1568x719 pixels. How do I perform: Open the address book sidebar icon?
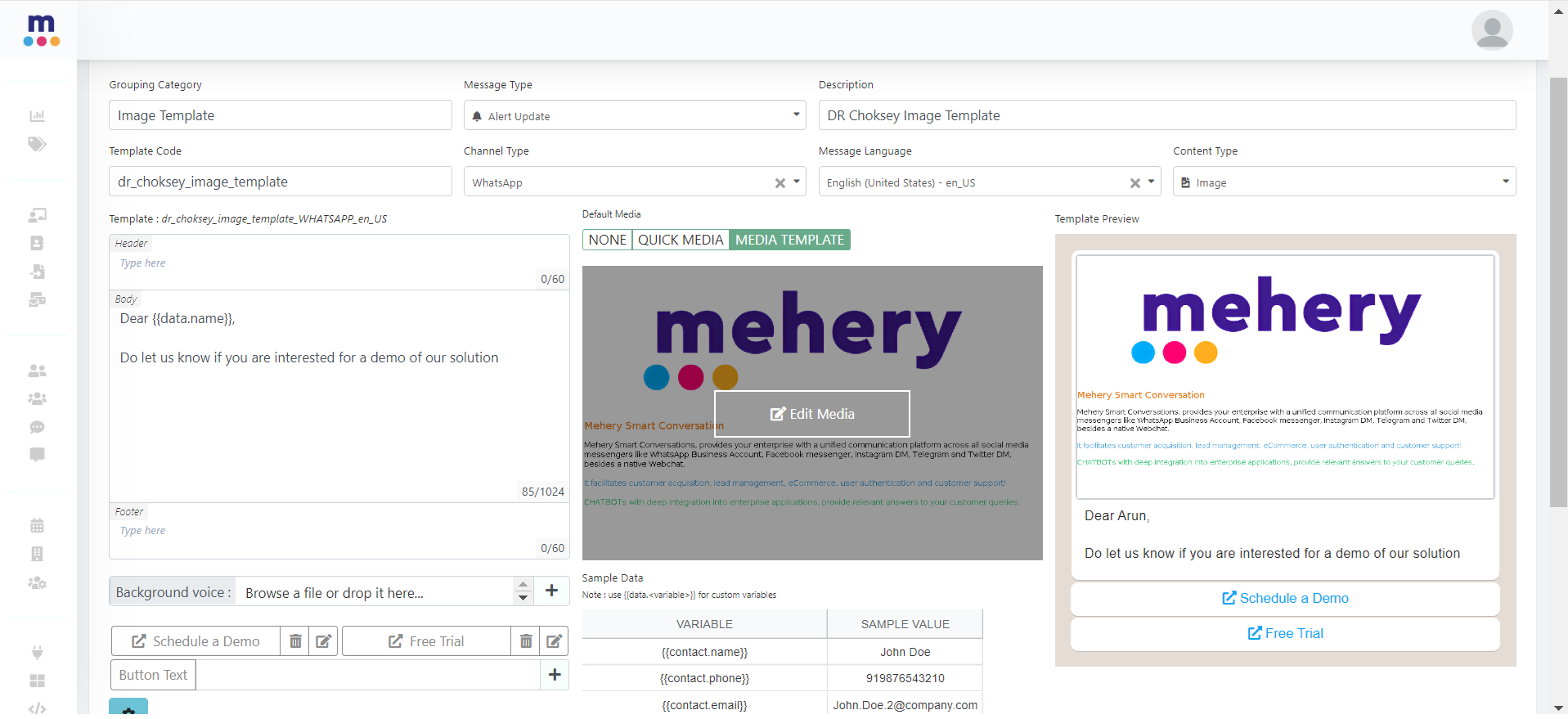pos(37,243)
